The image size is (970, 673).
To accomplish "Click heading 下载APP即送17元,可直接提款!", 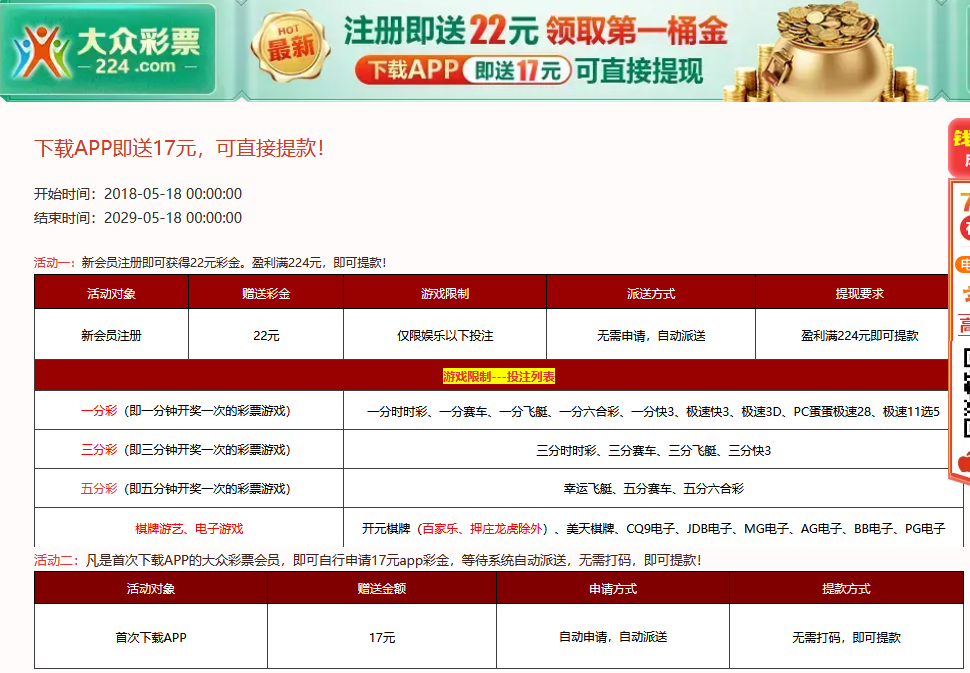I will (x=179, y=148).
